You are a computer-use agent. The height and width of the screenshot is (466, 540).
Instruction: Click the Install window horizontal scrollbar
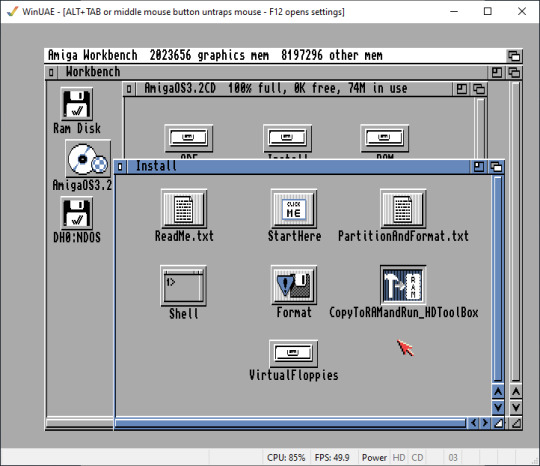click(x=291, y=423)
